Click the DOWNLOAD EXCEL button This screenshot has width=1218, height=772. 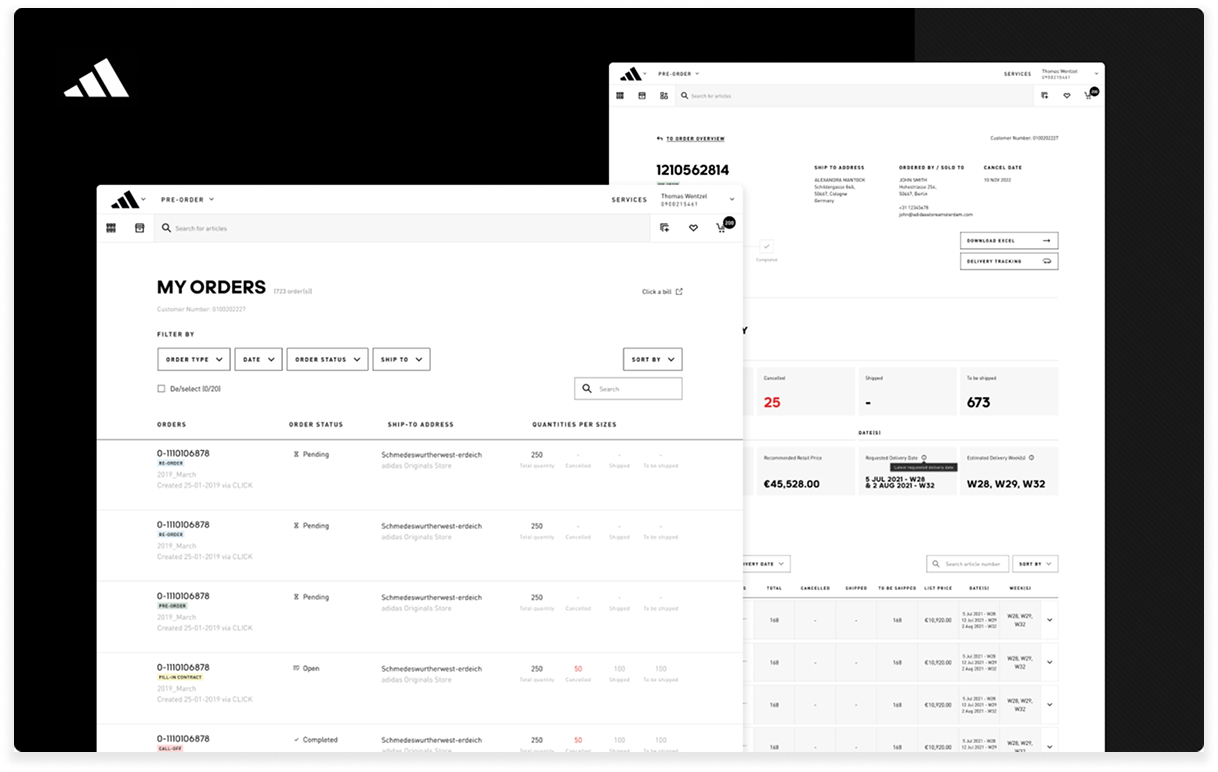click(1008, 240)
